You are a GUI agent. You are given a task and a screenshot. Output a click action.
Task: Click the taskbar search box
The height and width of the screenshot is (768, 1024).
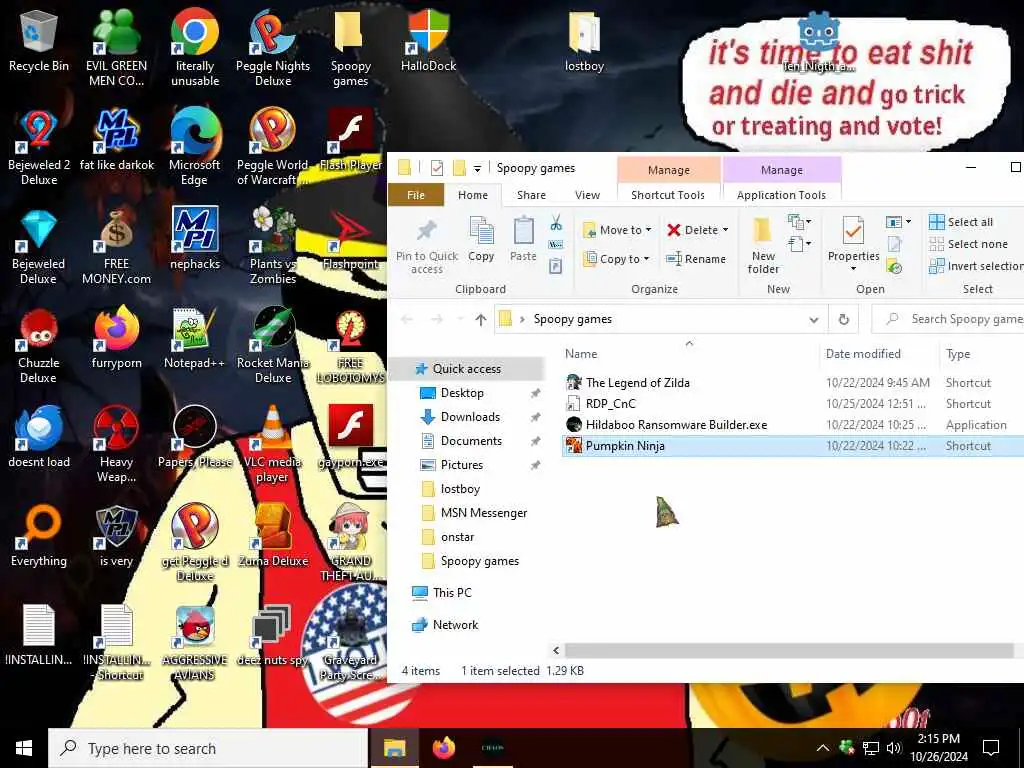tap(208, 748)
